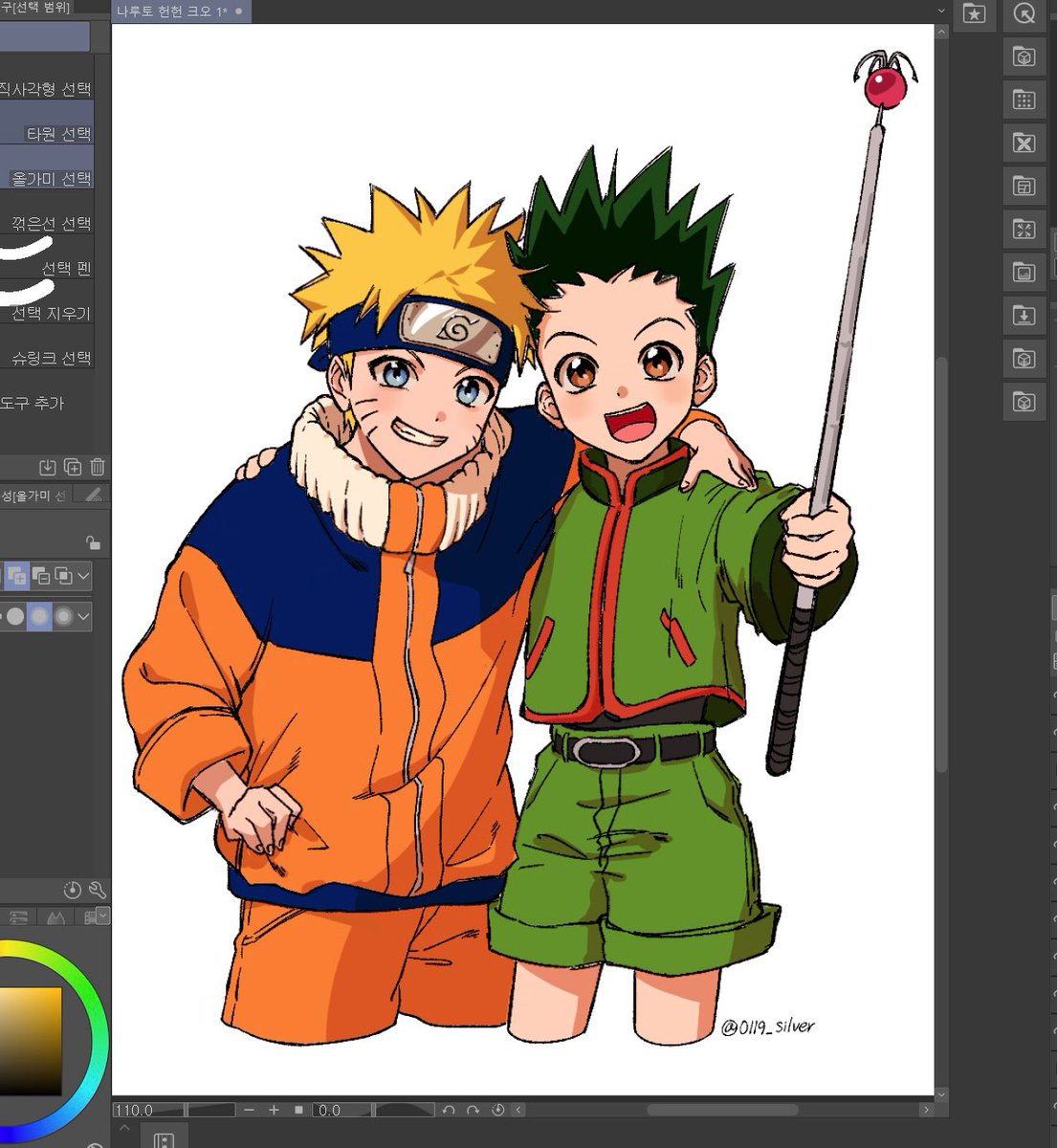Open the favorites star folder material
Screen dimensions: 1057x1148
pyautogui.click(x=974, y=14)
